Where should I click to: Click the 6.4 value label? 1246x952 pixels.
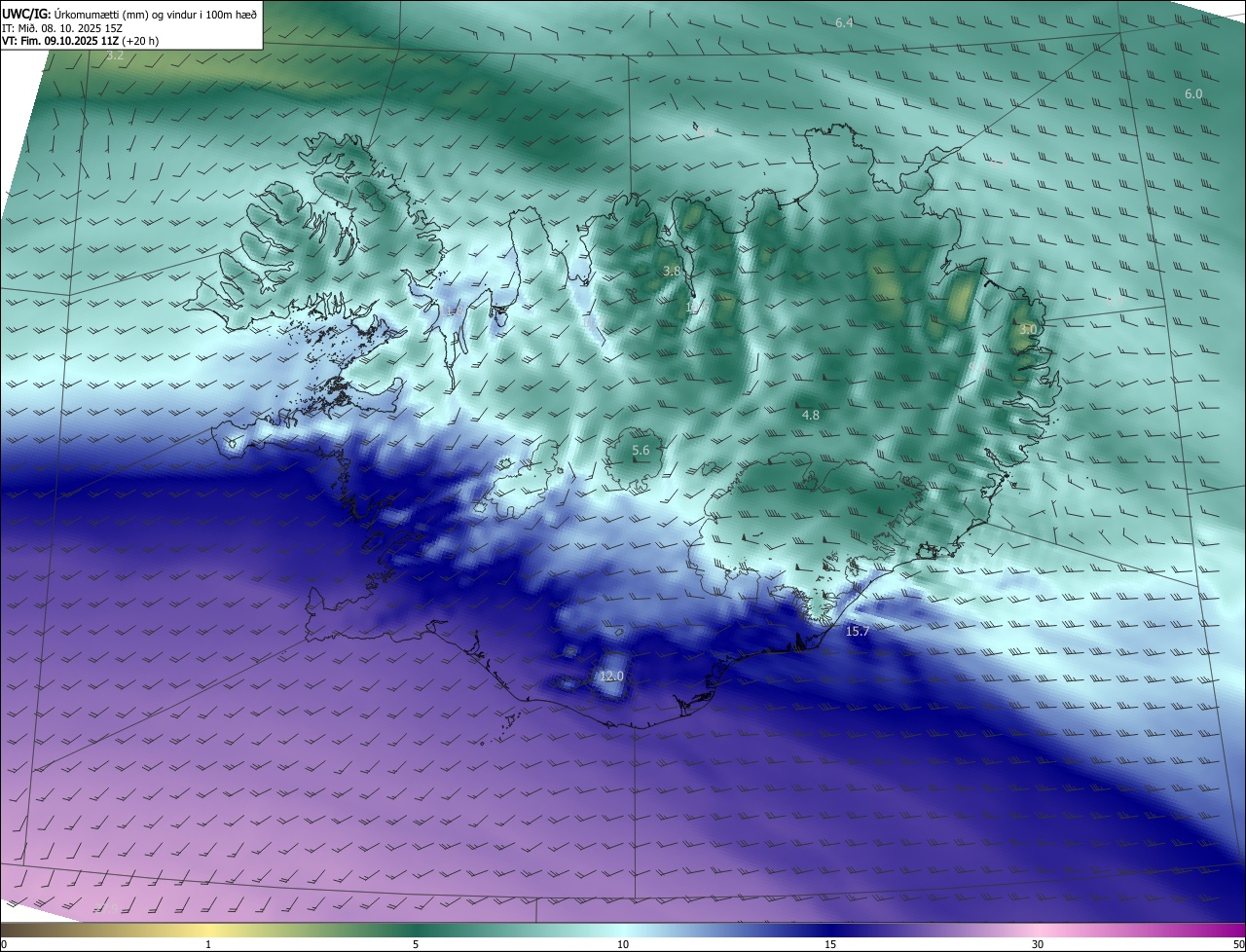pos(844,22)
